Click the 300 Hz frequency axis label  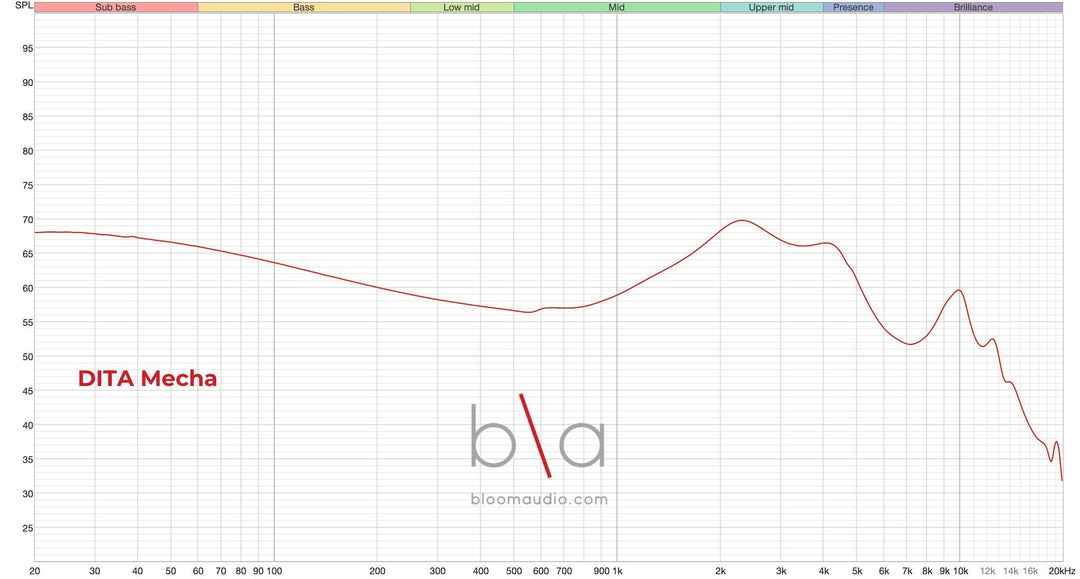pos(437,571)
